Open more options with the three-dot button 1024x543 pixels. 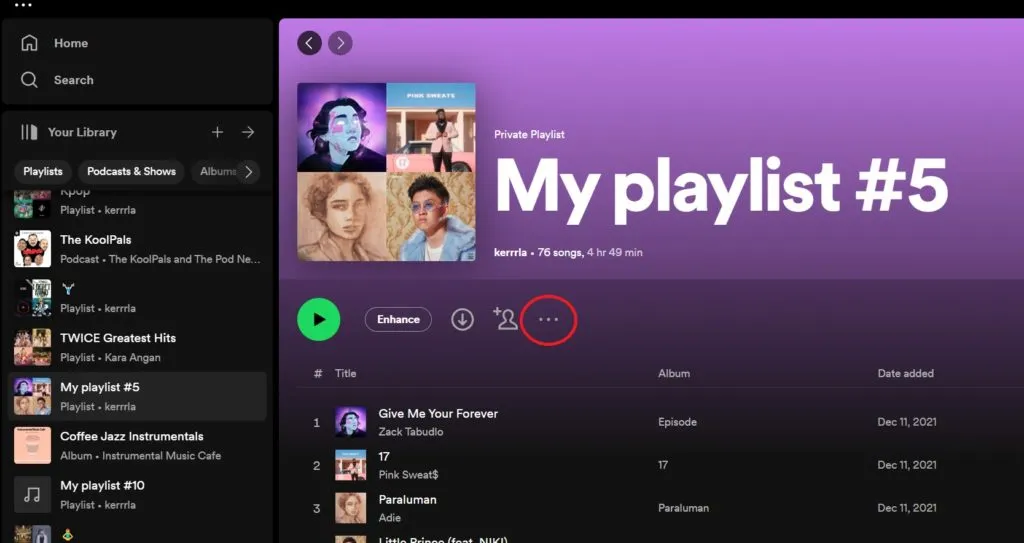tap(548, 320)
